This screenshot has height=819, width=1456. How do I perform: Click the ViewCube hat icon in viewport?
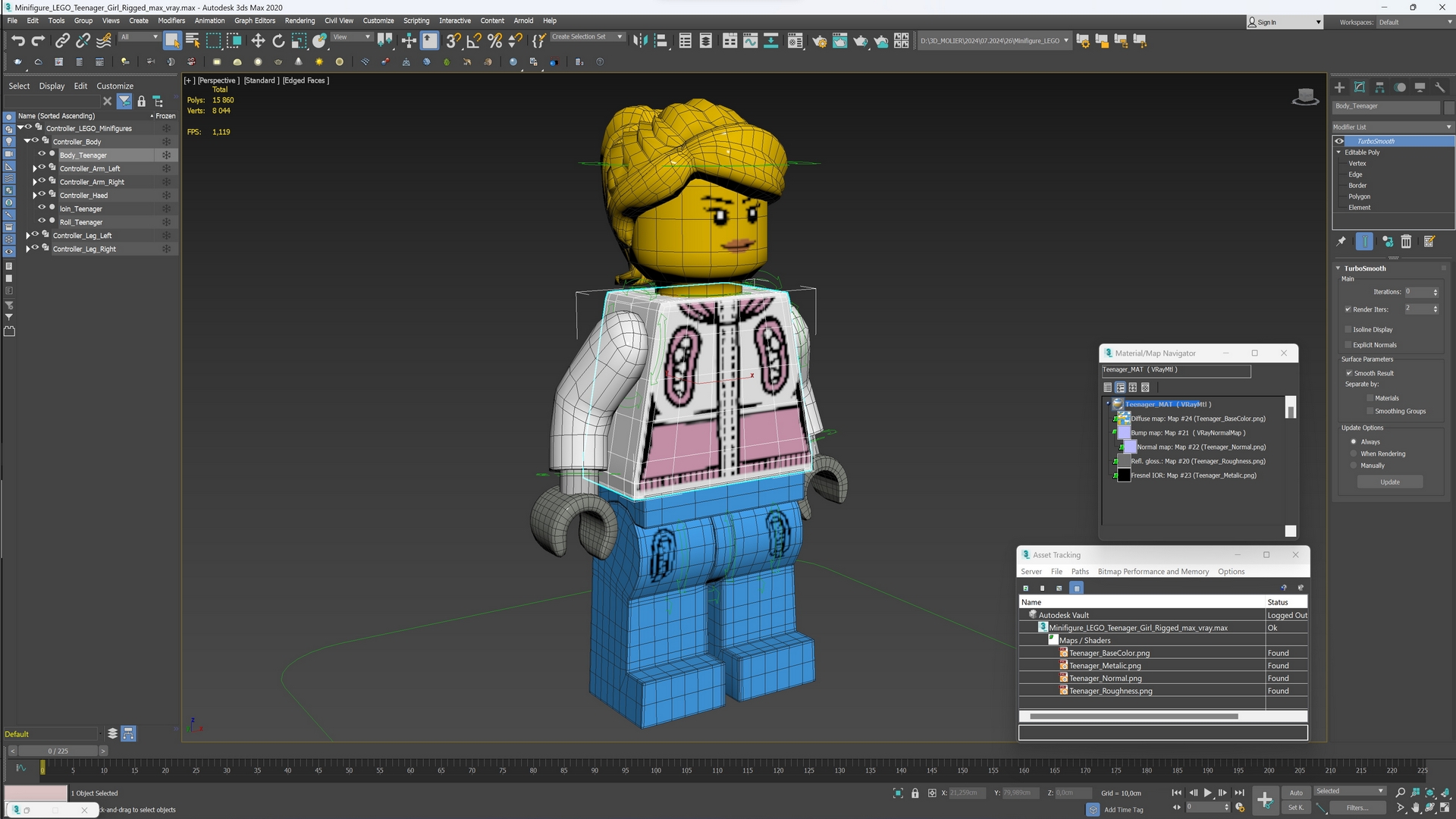point(1305,96)
